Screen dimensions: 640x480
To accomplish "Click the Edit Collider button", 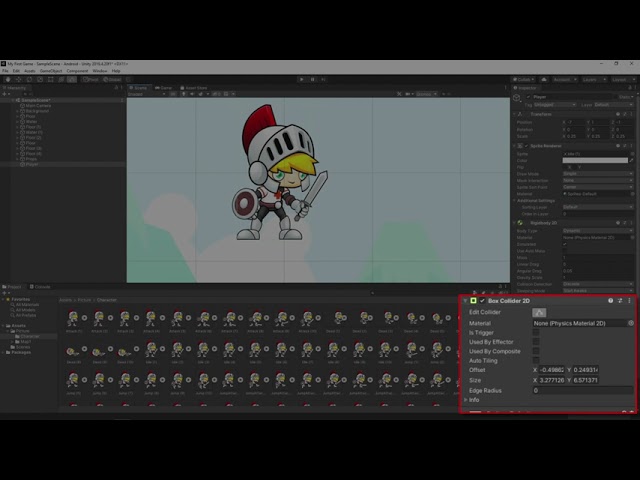I will [539, 312].
